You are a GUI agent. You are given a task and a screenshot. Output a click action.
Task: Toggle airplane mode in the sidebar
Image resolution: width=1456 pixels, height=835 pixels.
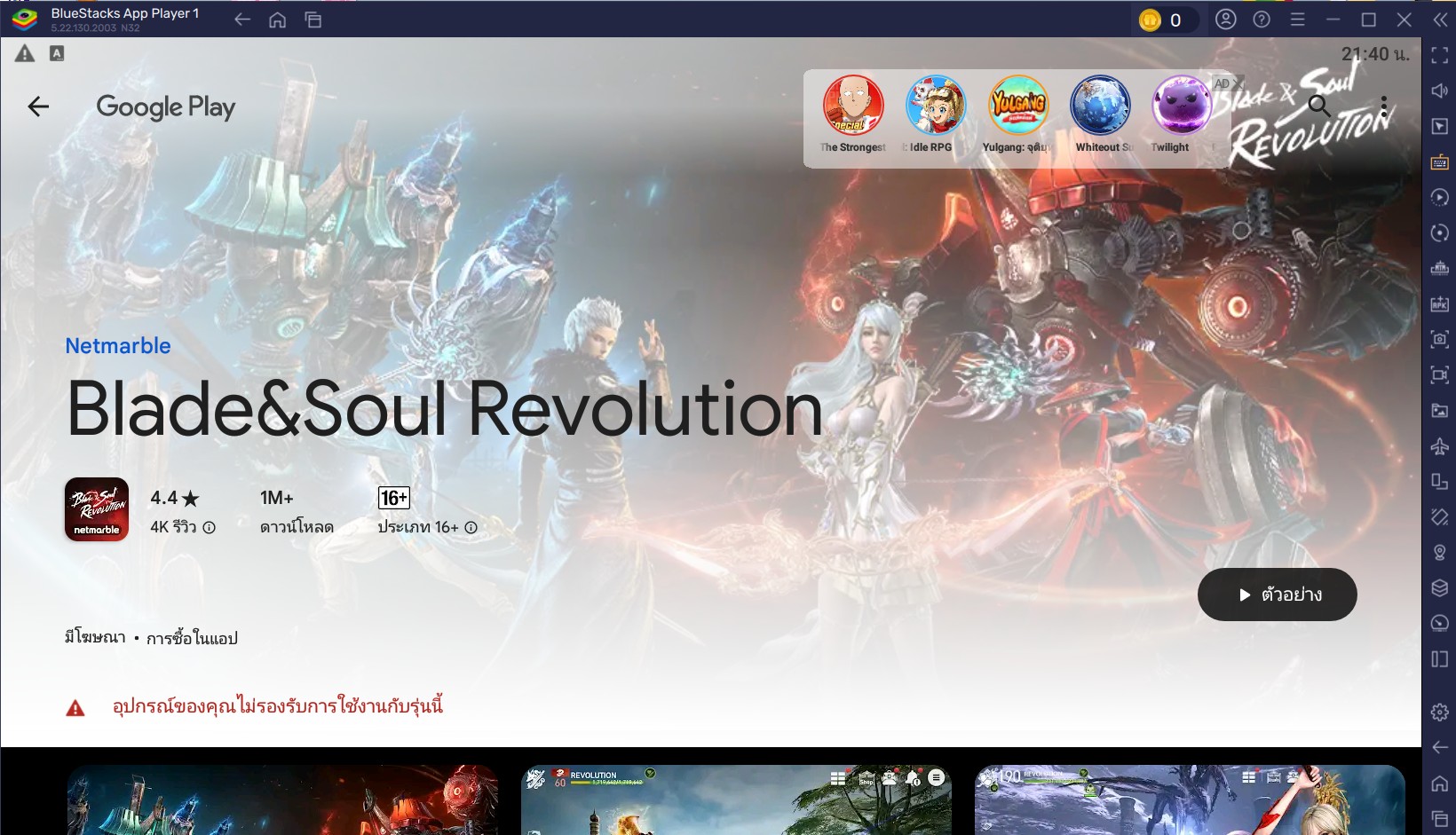[1440, 445]
